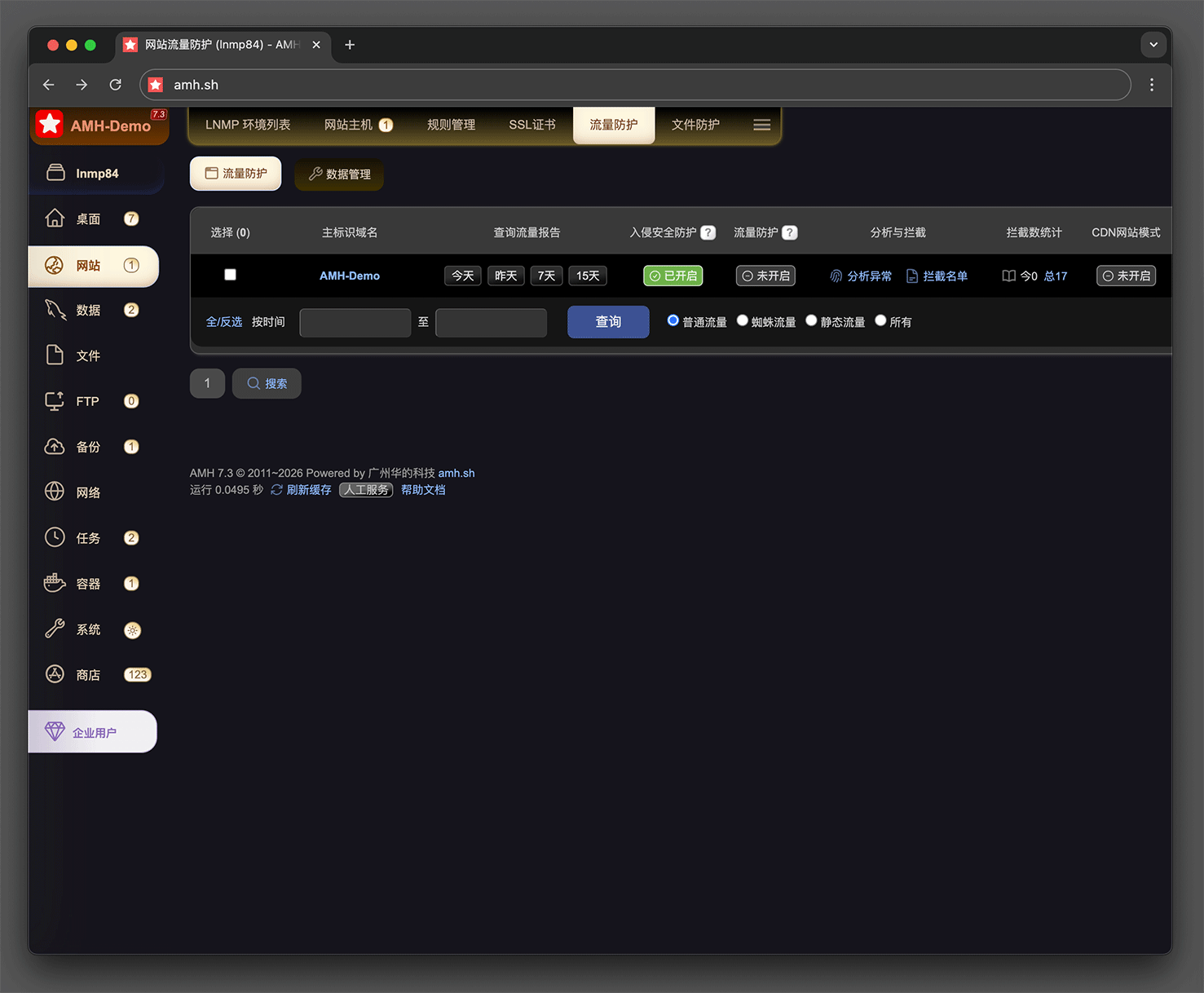The height and width of the screenshot is (993, 1204).
Task: Open Chrome tab list dropdown arrow
Action: (x=1153, y=45)
